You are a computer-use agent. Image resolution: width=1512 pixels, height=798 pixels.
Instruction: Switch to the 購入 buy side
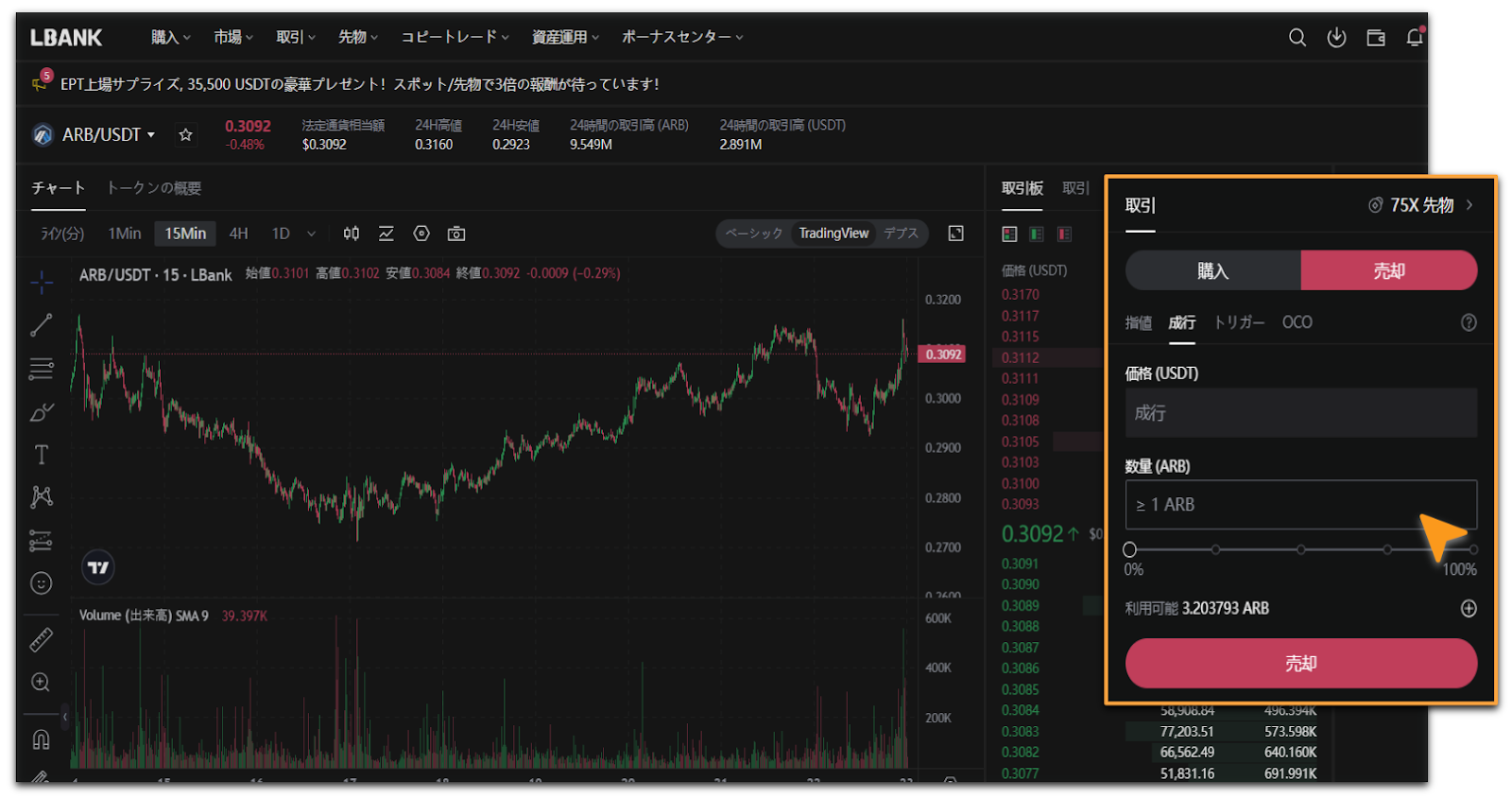click(1212, 271)
